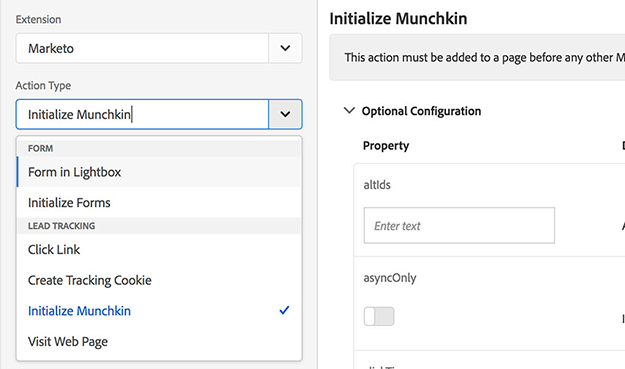Toggle the asyncOnly switch
Image resolution: width=625 pixels, height=369 pixels.
(379, 316)
